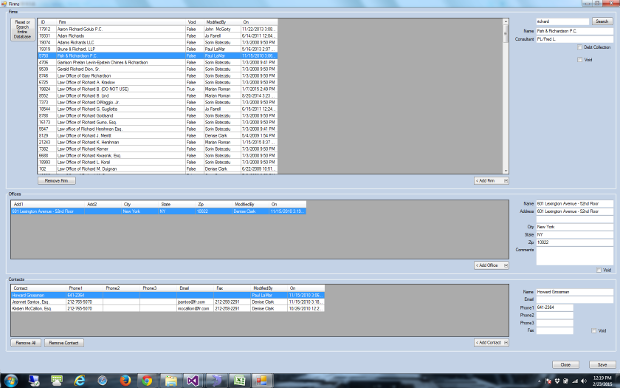Image resolution: width=620 pixels, height=388 pixels.
Task: Click the Search button
Action: 602,21
